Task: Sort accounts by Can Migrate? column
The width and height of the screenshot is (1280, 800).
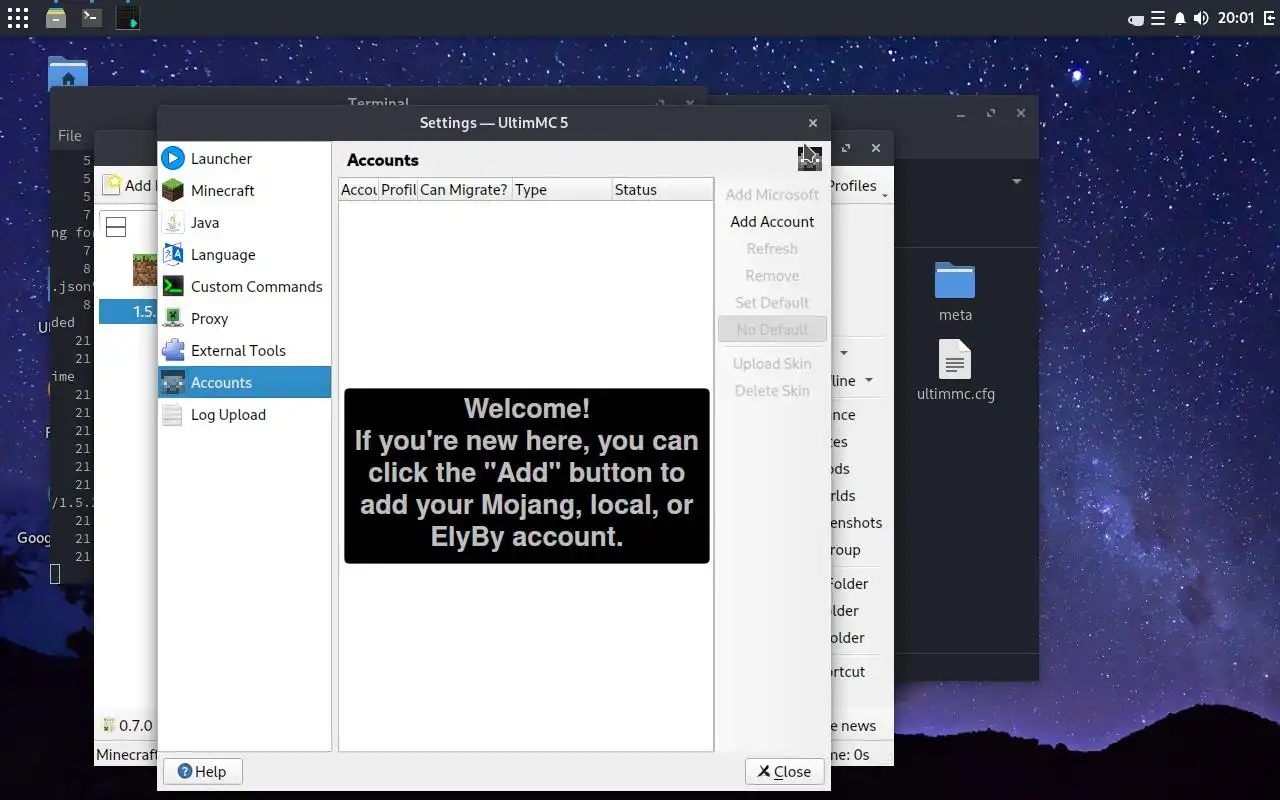Action: pos(465,190)
